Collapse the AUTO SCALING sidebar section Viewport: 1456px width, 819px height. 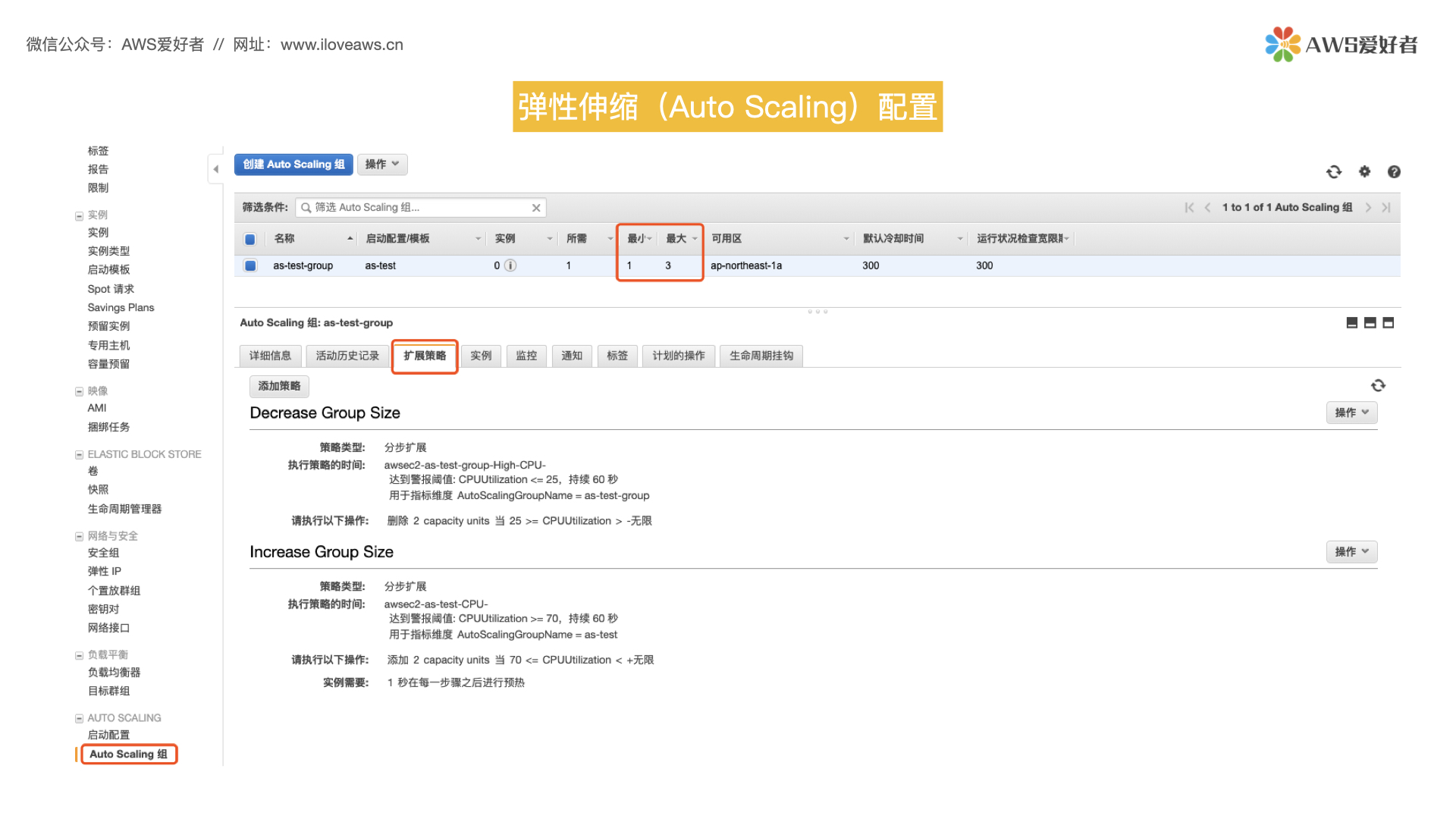click(79, 719)
